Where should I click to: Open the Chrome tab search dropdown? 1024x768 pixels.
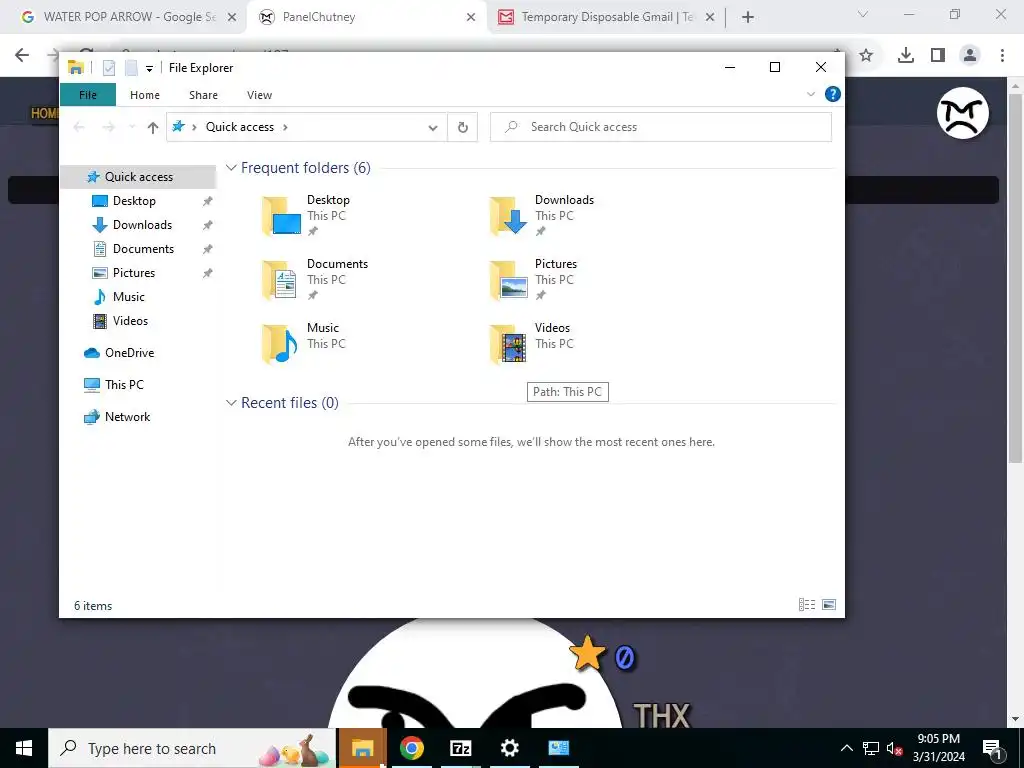tap(862, 14)
